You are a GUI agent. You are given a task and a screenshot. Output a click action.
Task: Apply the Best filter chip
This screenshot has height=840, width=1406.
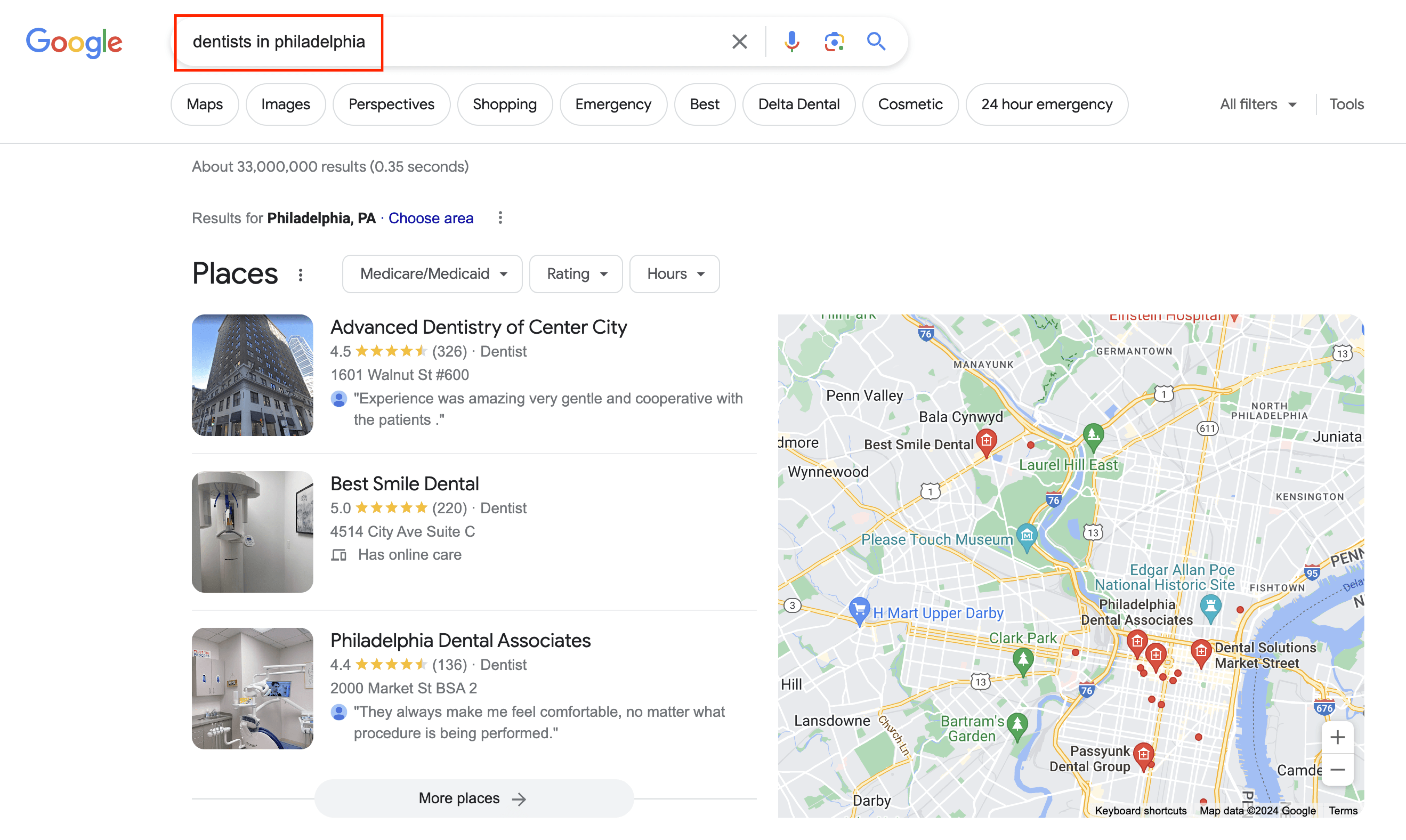click(x=704, y=105)
